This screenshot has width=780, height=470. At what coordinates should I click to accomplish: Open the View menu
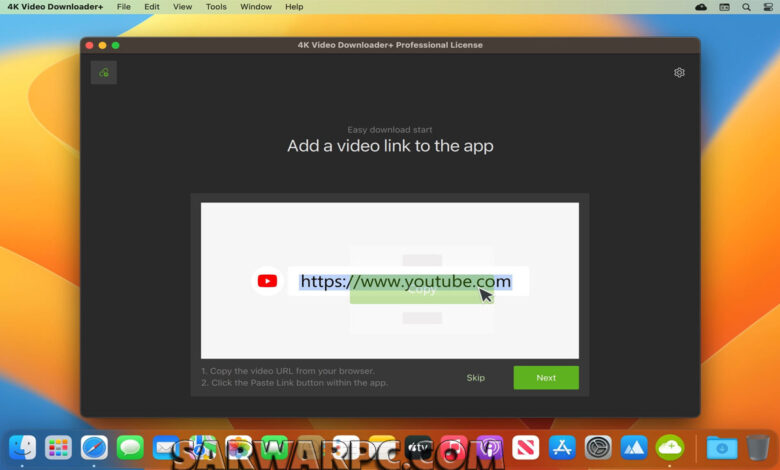(182, 7)
